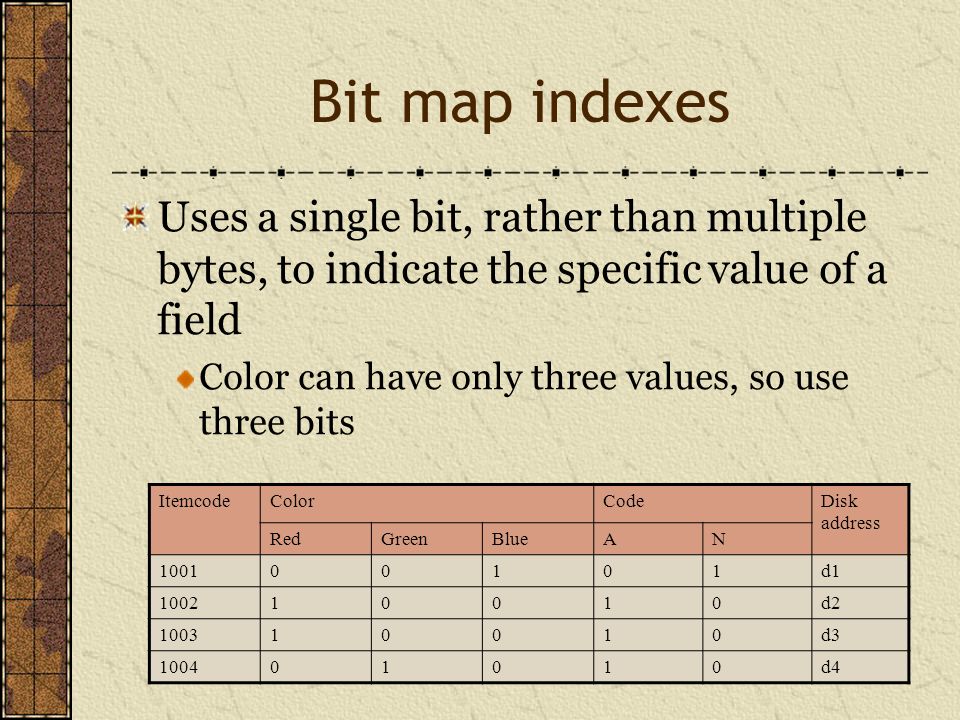Click the Code column header
The width and height of the screenshot is (960, 720).
[702, 504]
